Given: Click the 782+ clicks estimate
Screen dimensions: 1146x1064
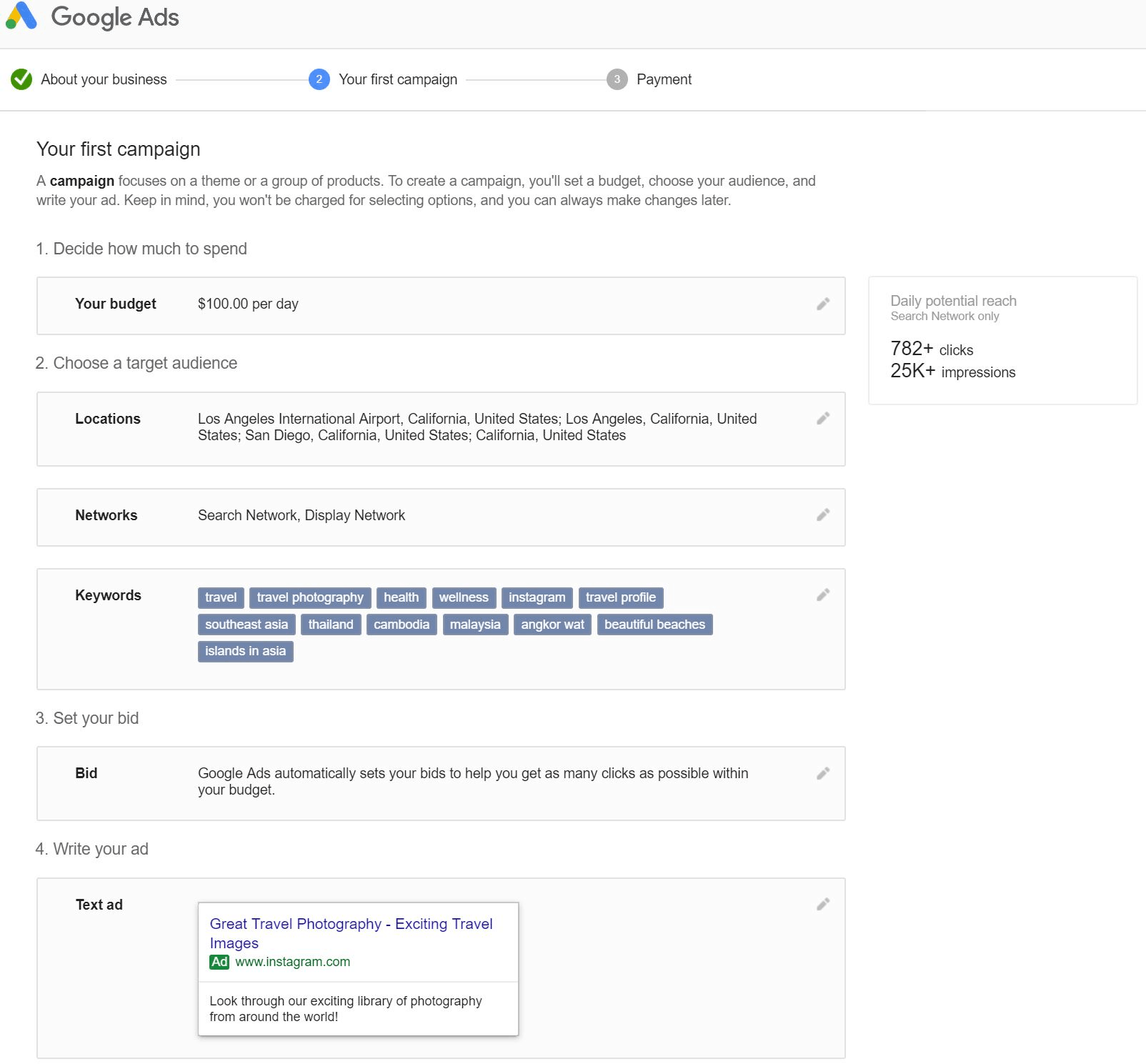Looking at the screenshot, I should point(932,349).
